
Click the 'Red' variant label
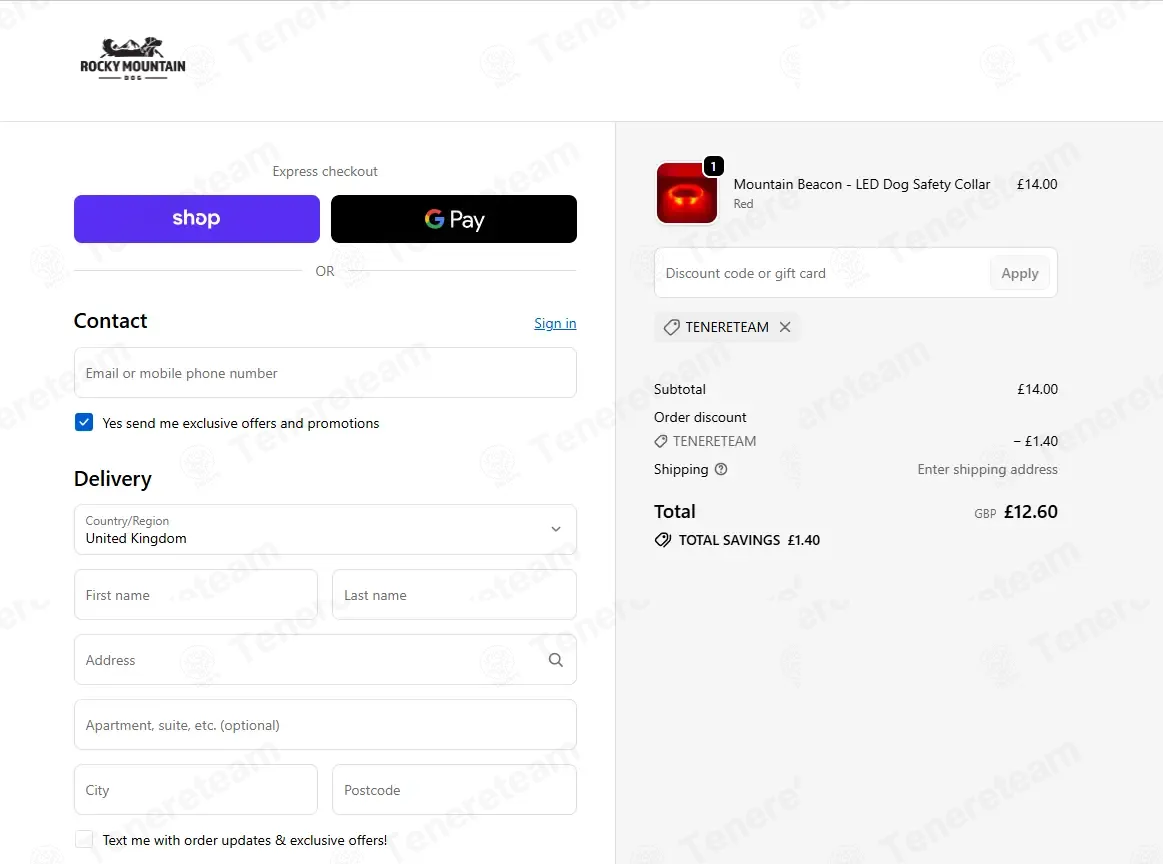pos(743,204)
